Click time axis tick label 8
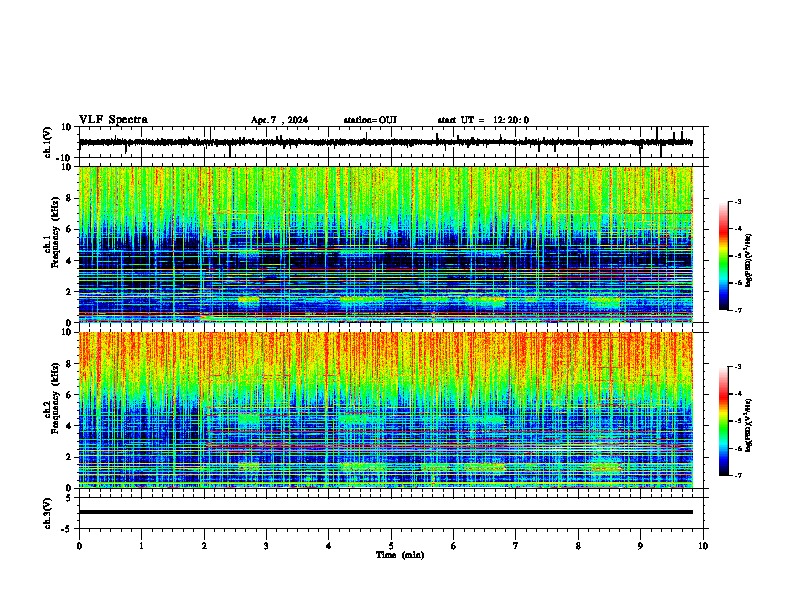Screen dimensions: 792x612 pos(578,546)
